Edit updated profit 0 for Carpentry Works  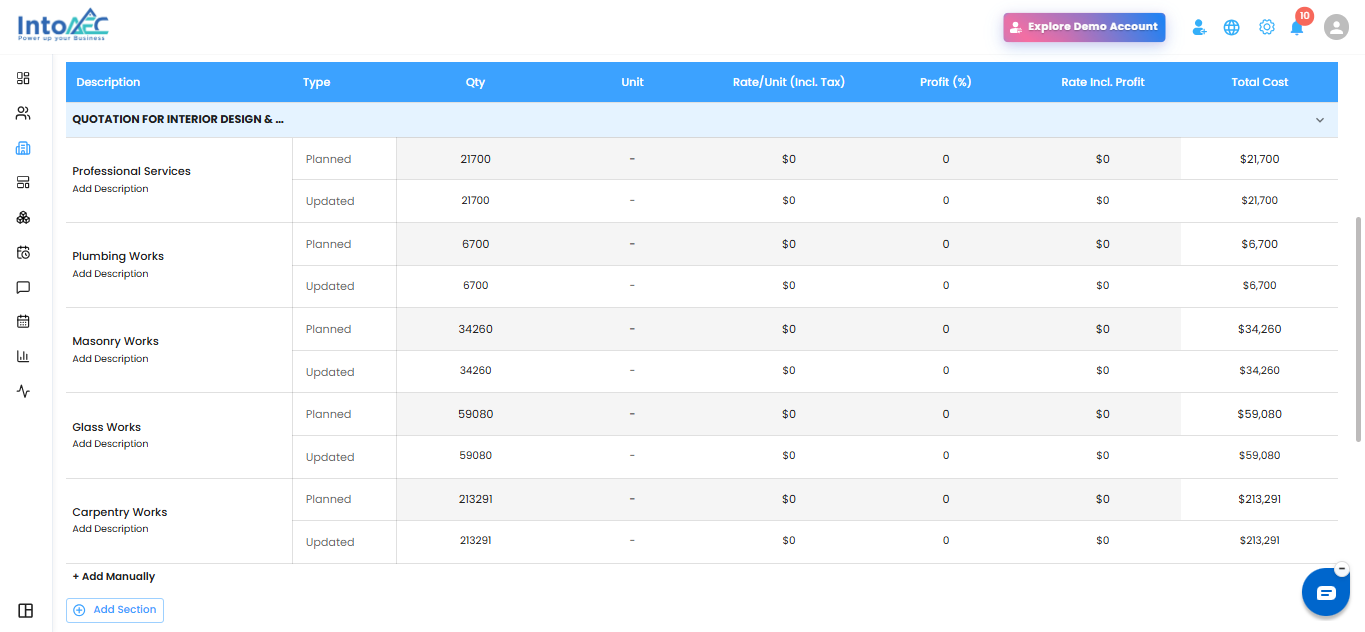click(946, 541)
